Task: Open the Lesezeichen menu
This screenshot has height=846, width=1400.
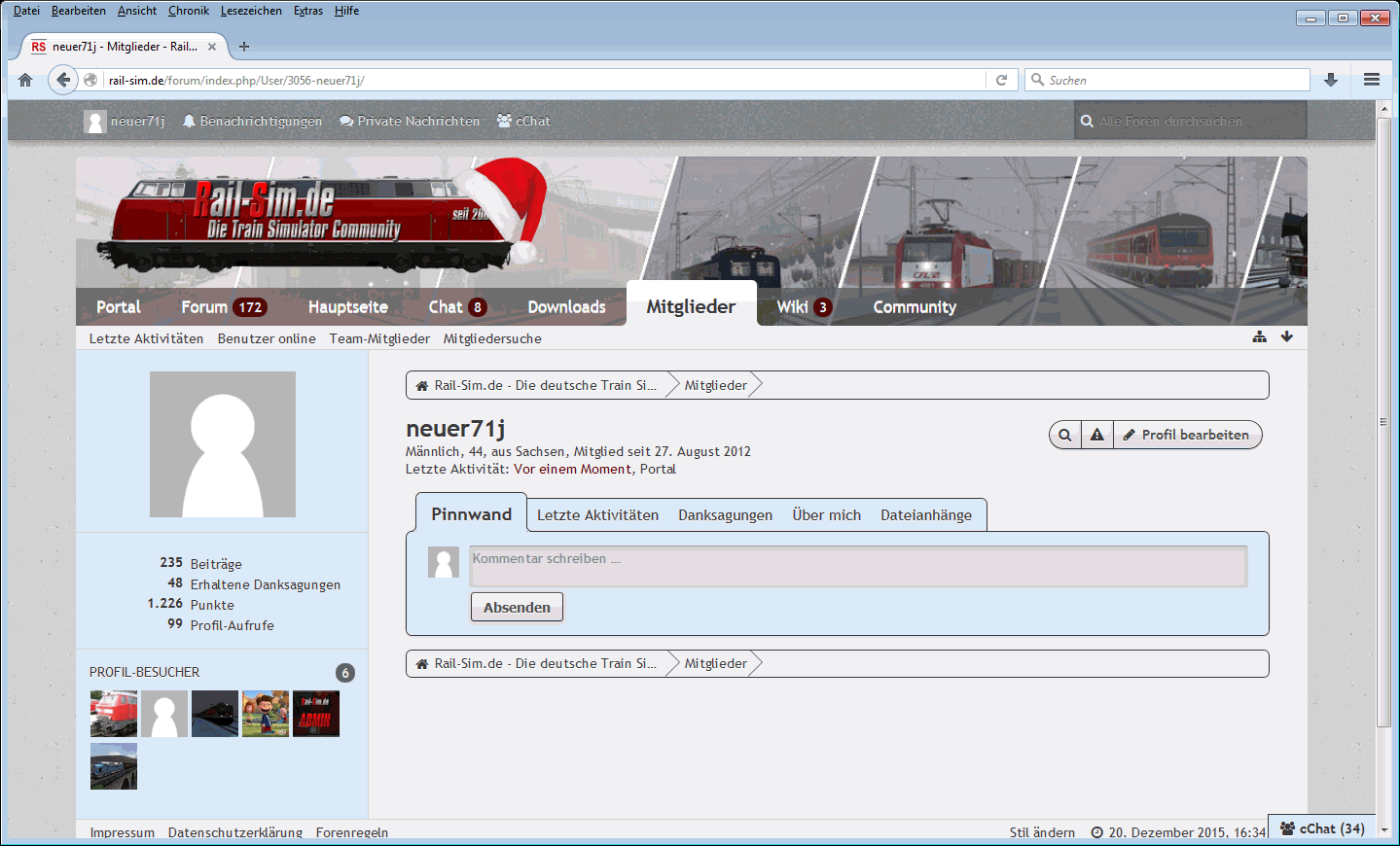Action: [251, 11]
